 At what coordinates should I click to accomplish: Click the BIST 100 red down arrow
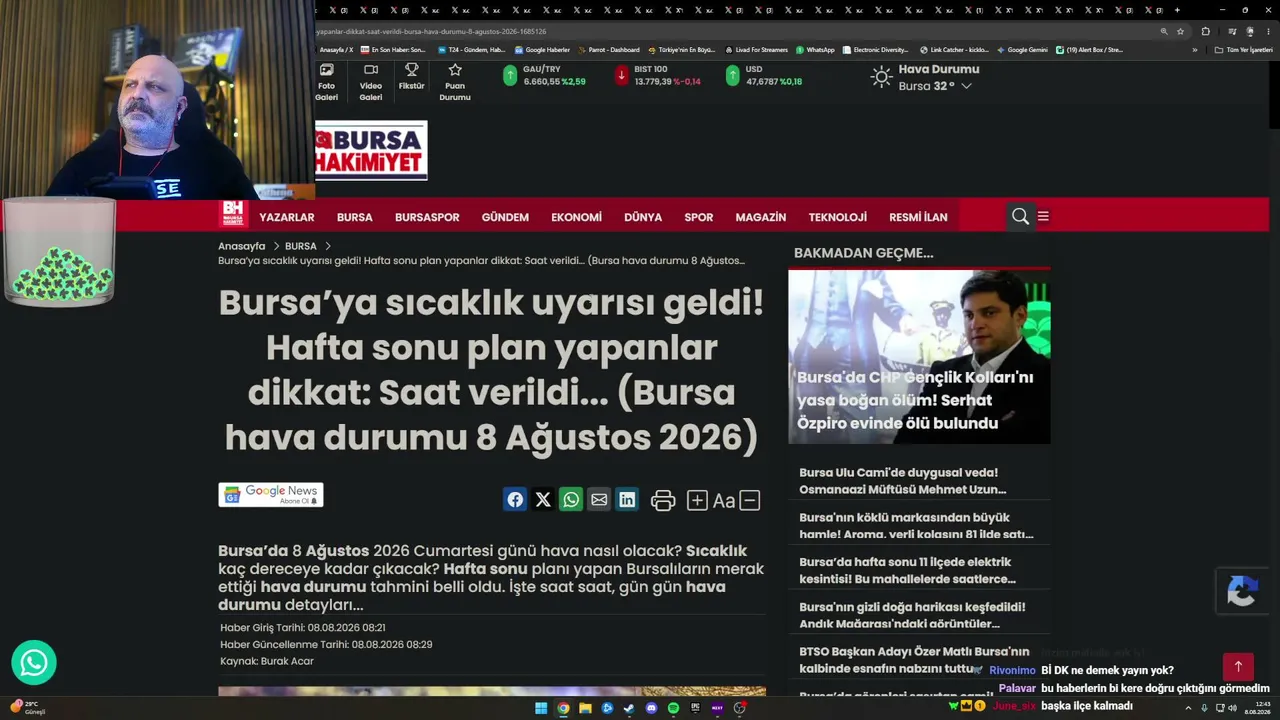pyautogui.click(x=621, y=75)
